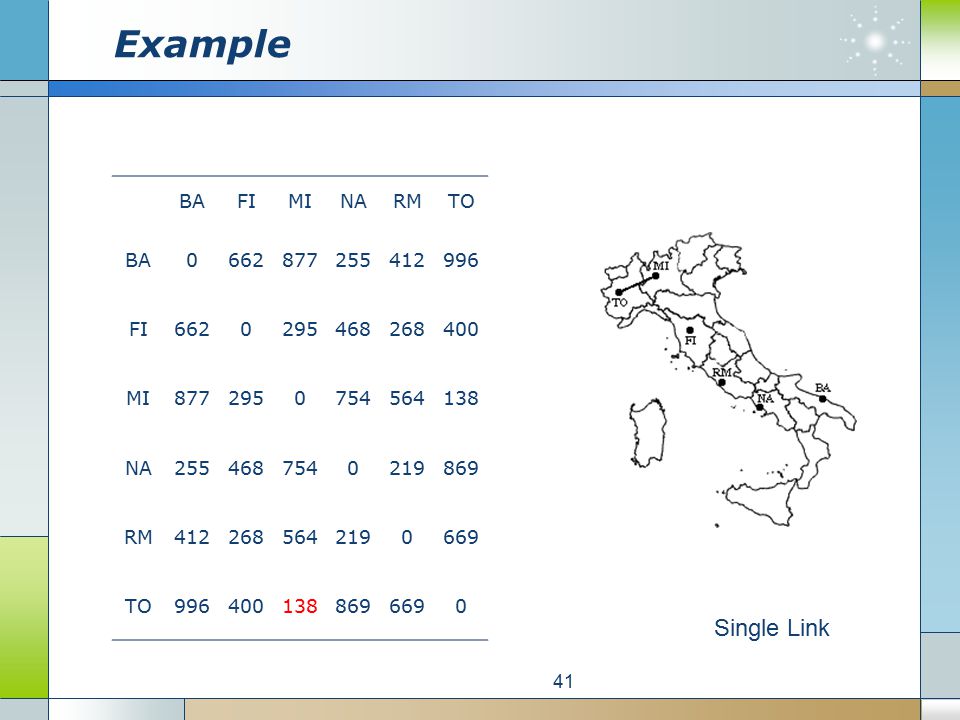The width and height of the screenshot is (960, 720).
Task: Click 869 in the TO row
Action: click(x=353, y=606)
